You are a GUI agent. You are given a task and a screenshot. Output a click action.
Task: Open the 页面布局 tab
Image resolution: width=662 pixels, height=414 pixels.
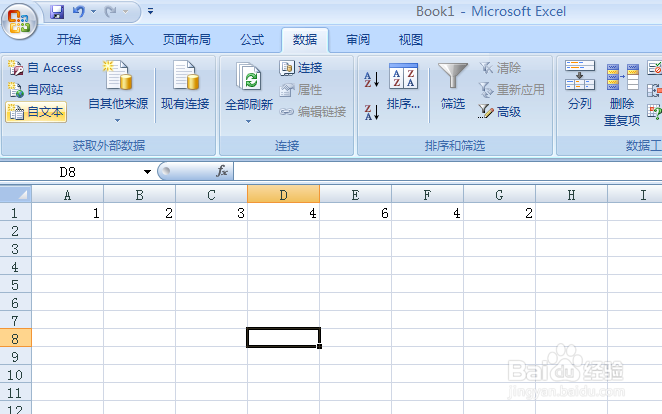187,40
